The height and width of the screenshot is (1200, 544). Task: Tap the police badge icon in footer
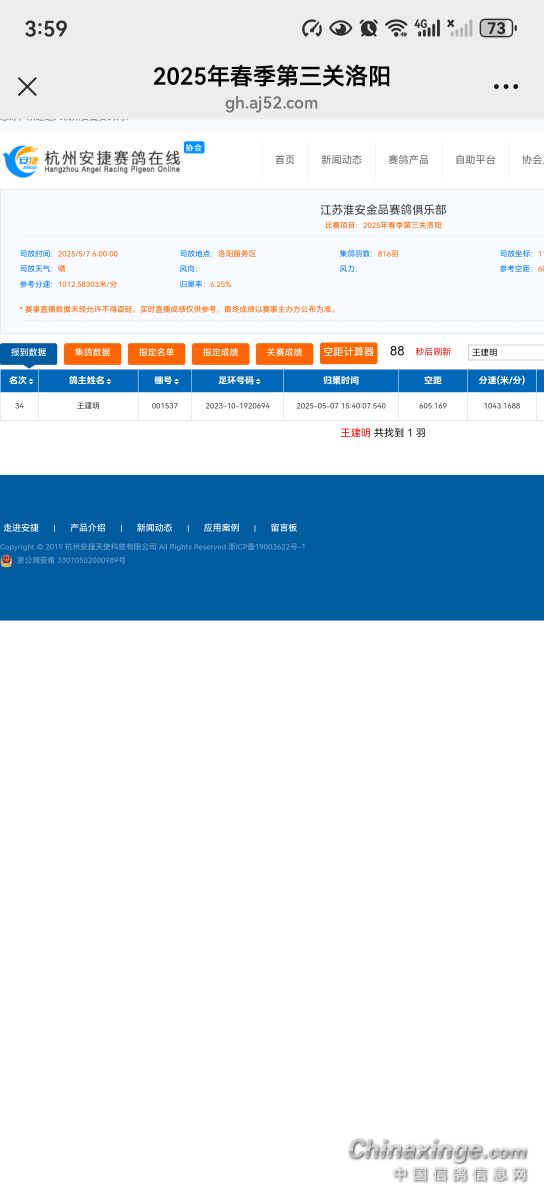7,560
